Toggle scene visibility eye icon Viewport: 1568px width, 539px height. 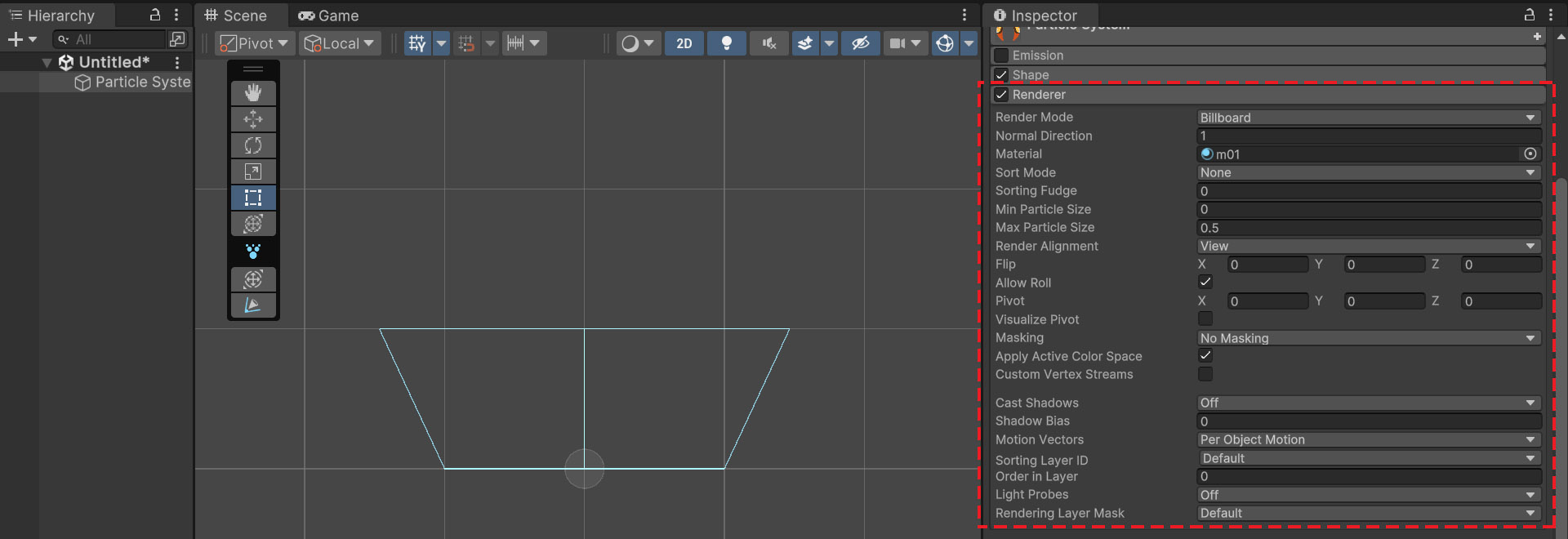(x=860, y=43)
